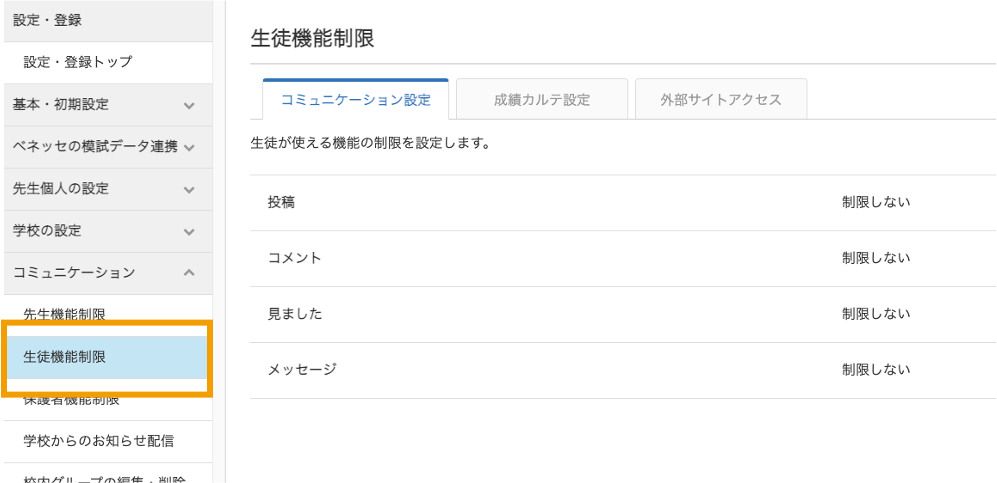Click 基本・初期設定 menu header label
This screenshot has width=997, height=483.
click(61, 104)
